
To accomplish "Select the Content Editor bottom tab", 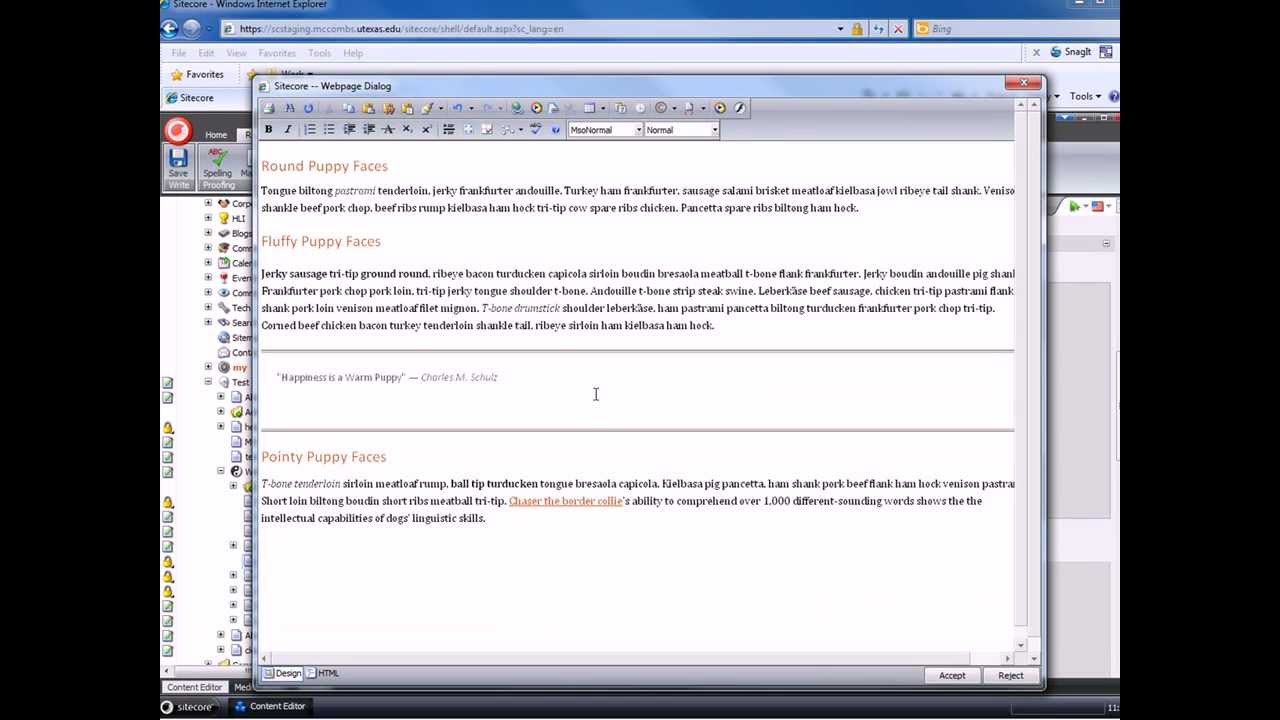I will pyautogui.click(x=194, y=687).
